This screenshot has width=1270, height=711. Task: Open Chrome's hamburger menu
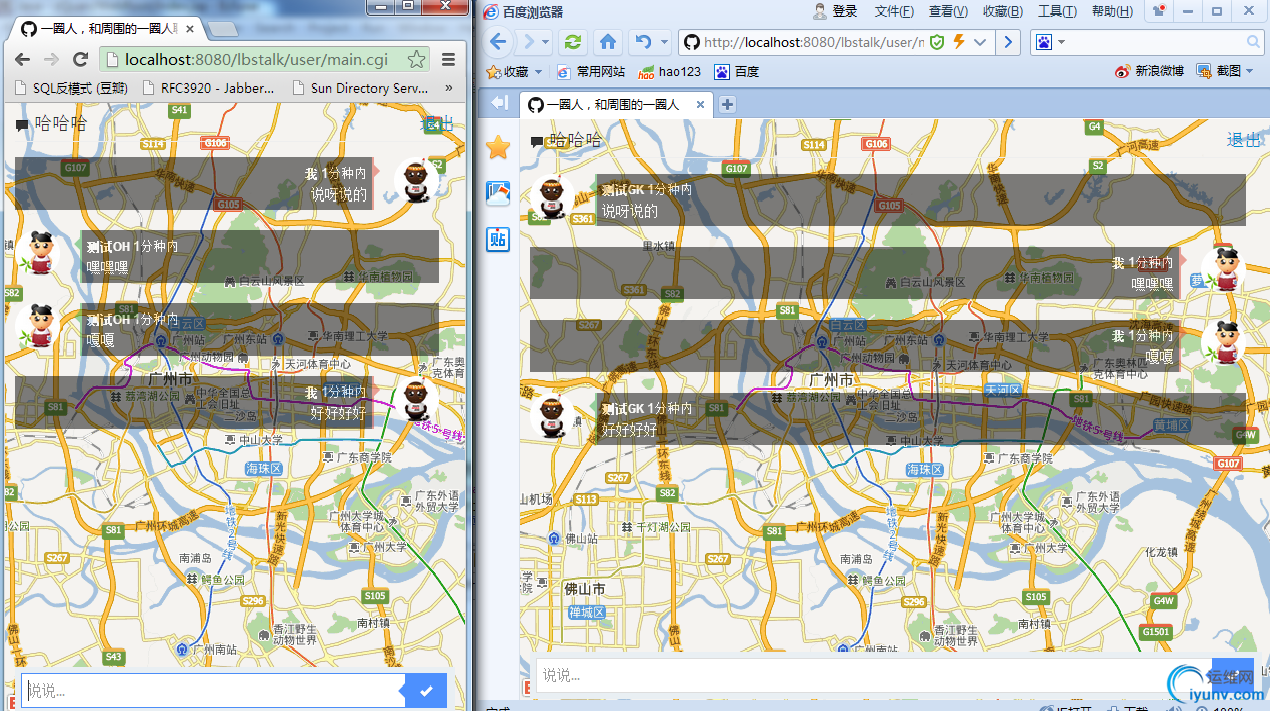click(449, 60)
